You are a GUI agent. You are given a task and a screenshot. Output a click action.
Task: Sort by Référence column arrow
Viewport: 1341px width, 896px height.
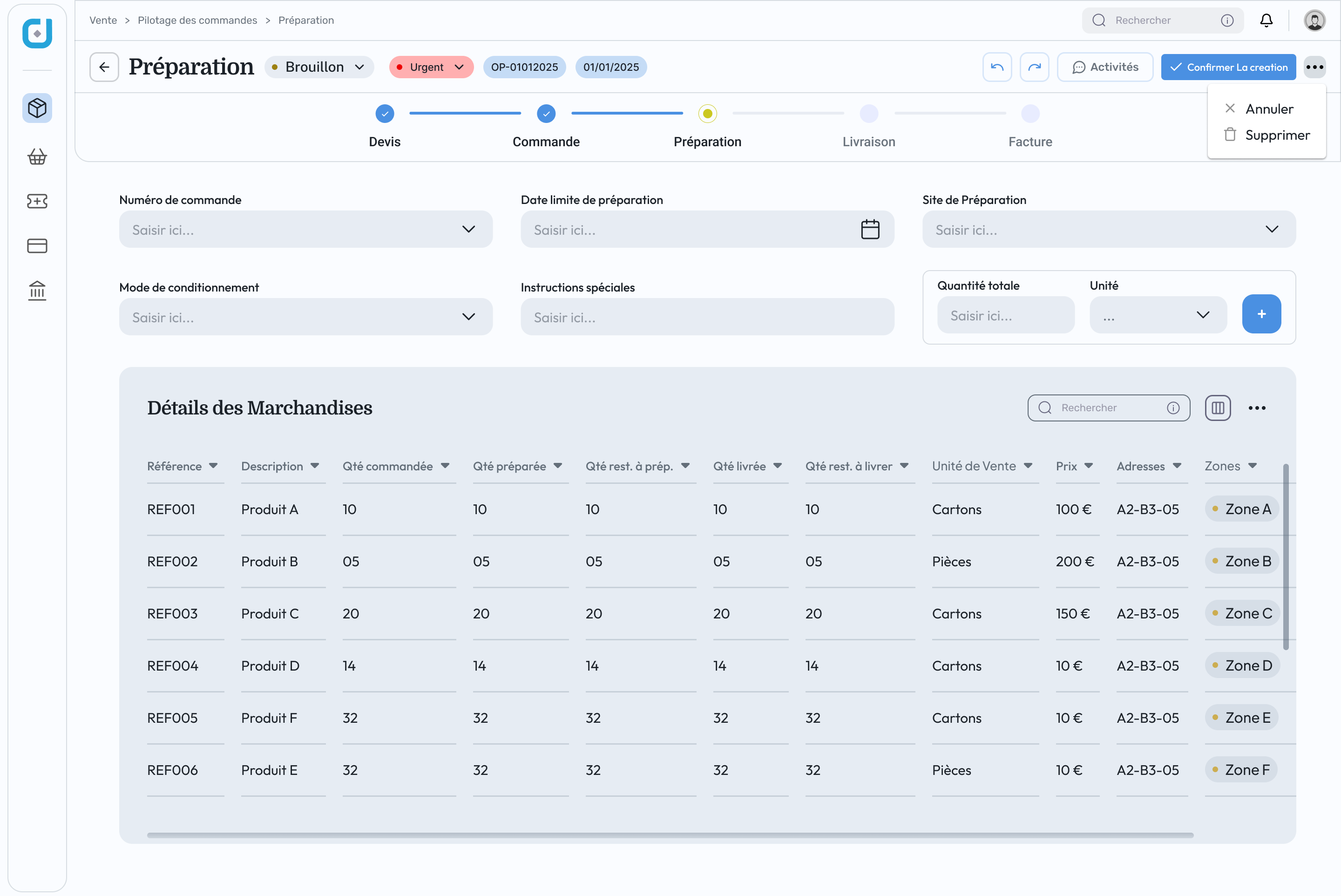click(x=213, y=466)
